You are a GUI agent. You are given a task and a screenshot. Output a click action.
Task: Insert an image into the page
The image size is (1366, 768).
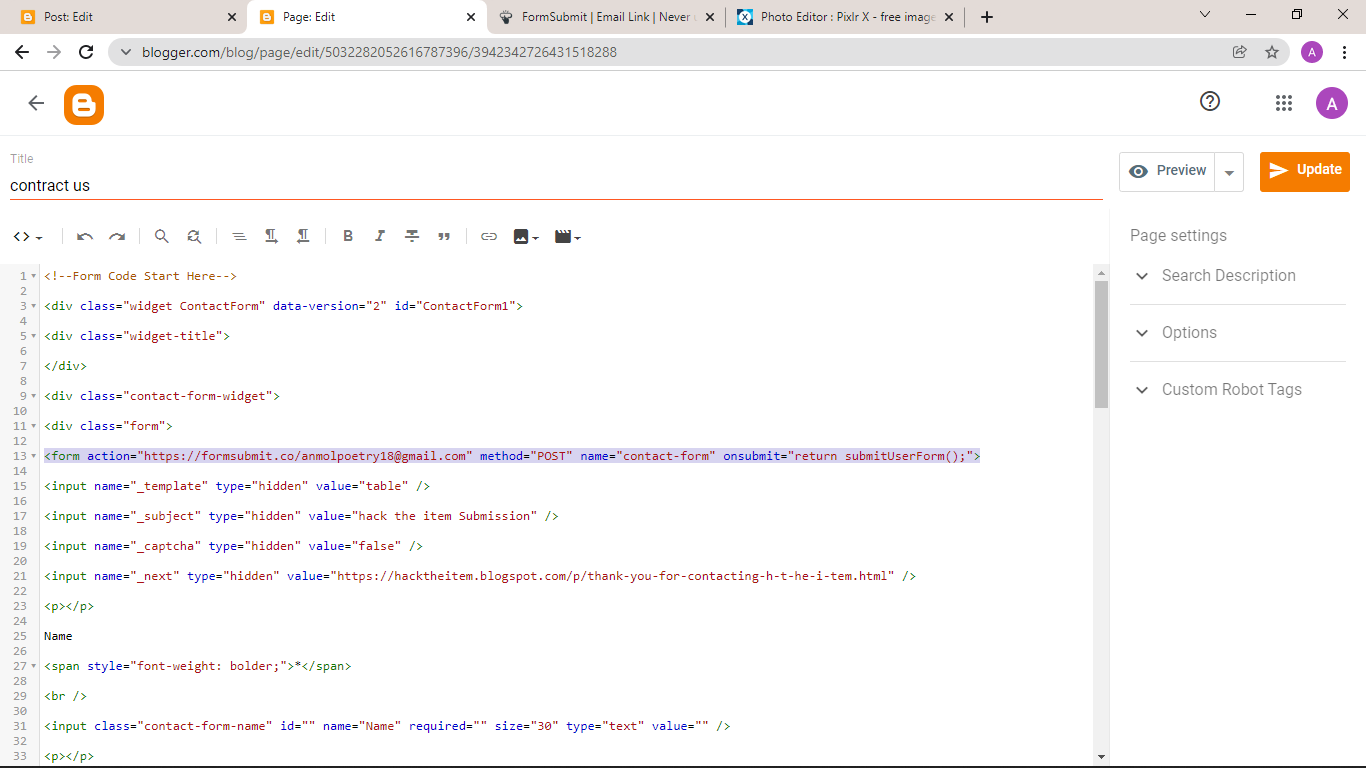521,236
